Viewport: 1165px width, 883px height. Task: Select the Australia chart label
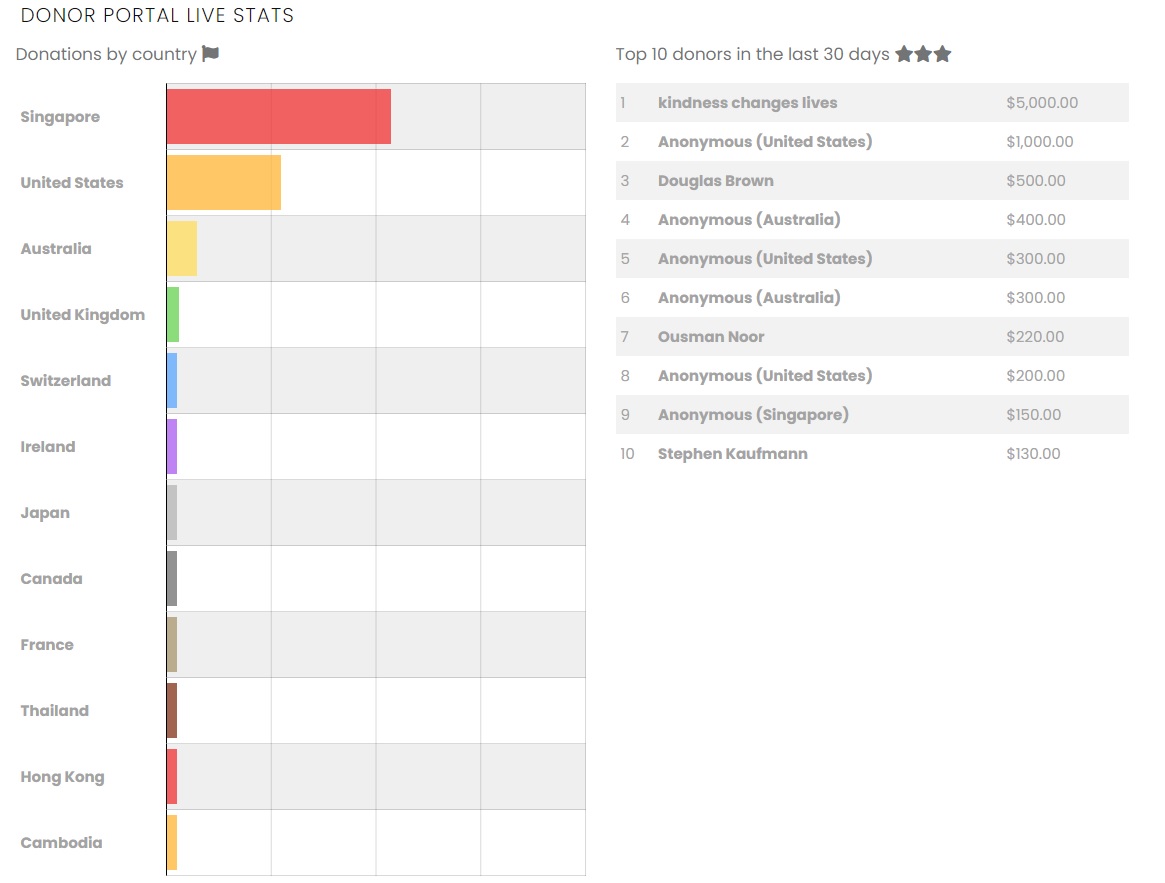tap(56, 249)
